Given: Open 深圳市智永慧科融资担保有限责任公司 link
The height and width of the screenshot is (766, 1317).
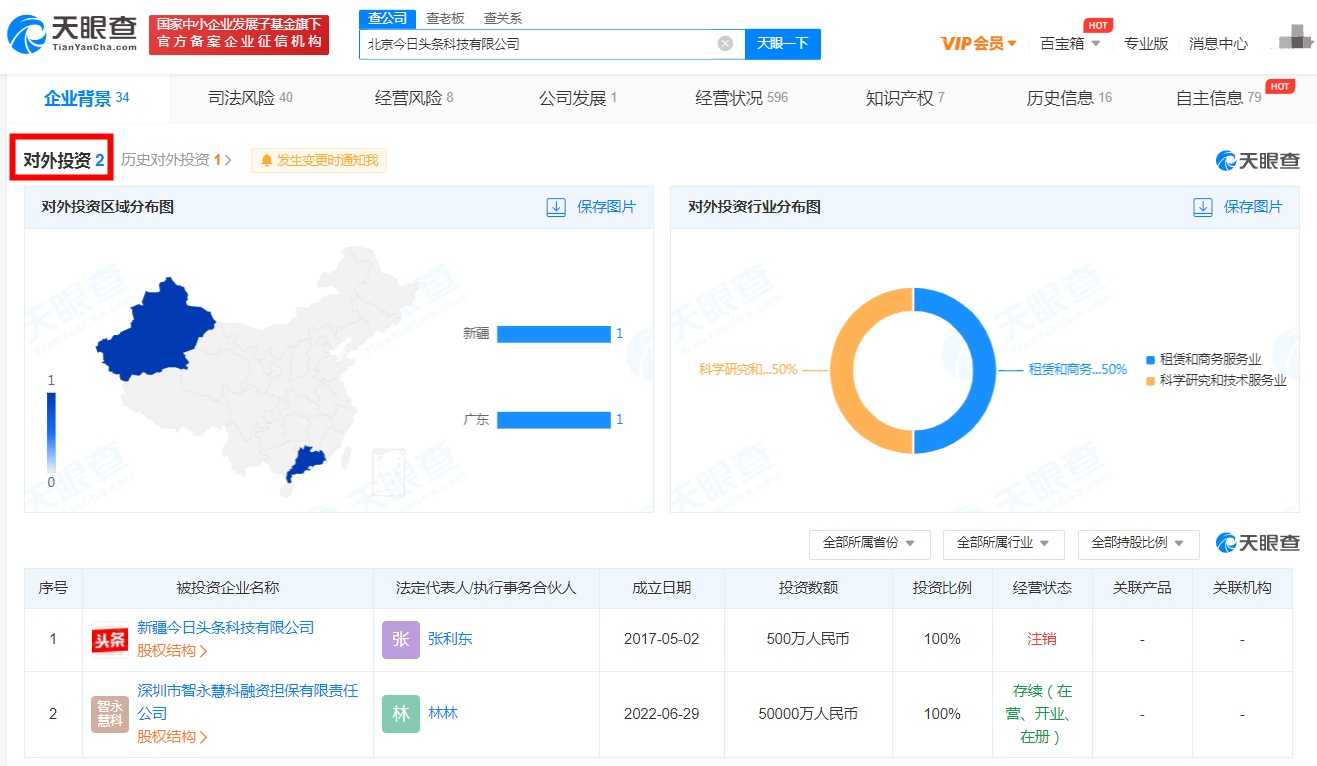Looking at the screenshot, I should coord(247,702).
